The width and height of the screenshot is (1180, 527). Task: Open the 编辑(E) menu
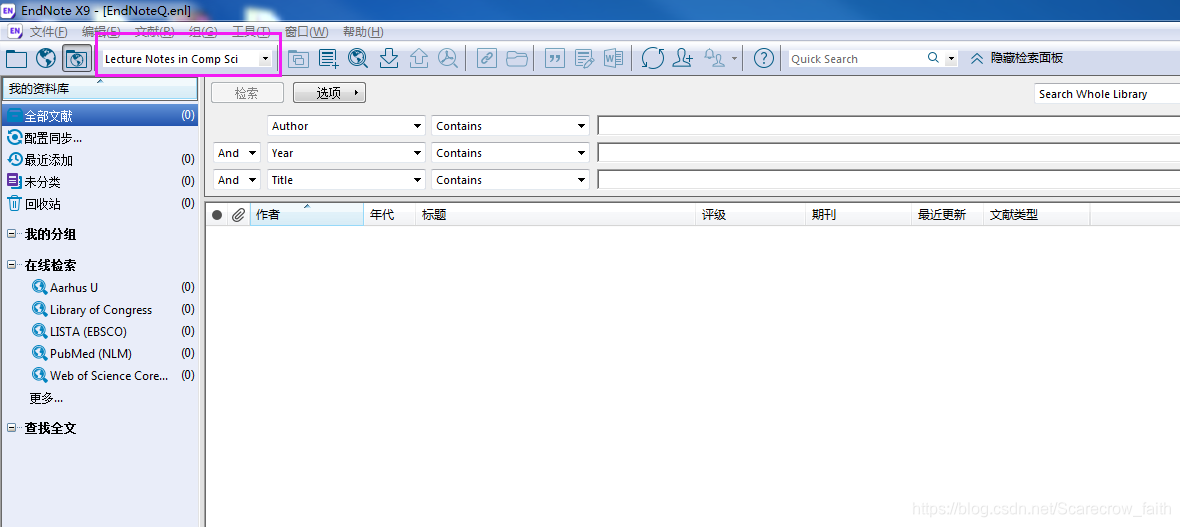click(x=101, y=32)
